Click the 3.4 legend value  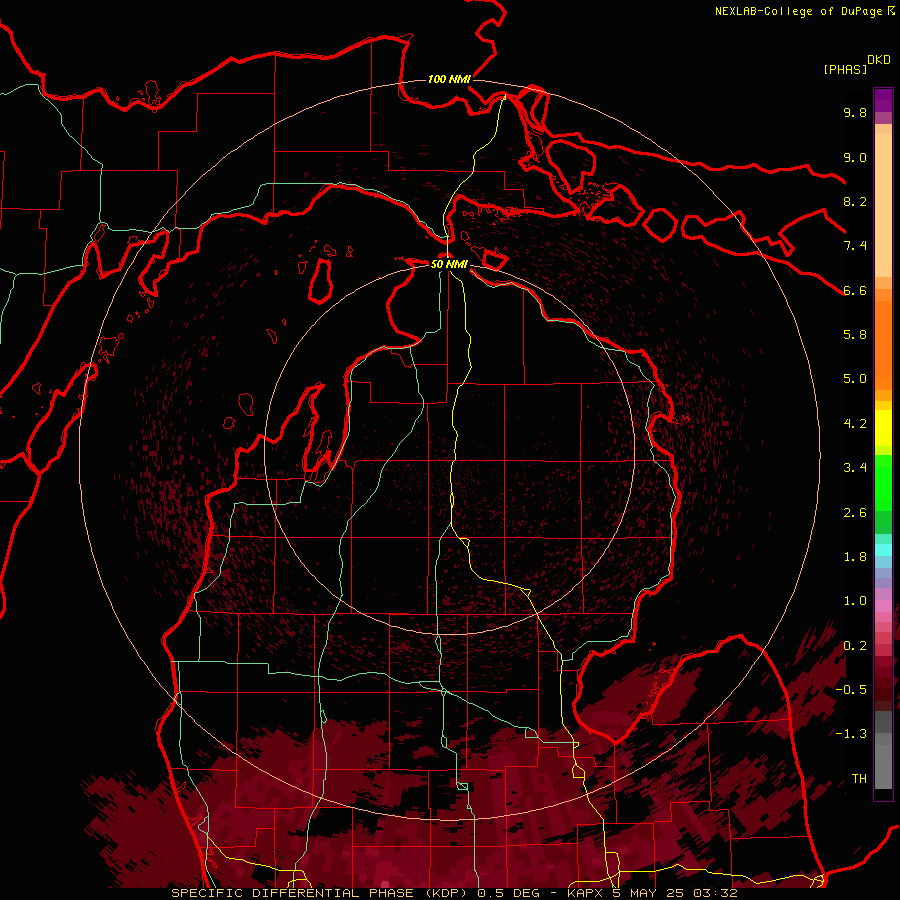(x=855, y=468)
